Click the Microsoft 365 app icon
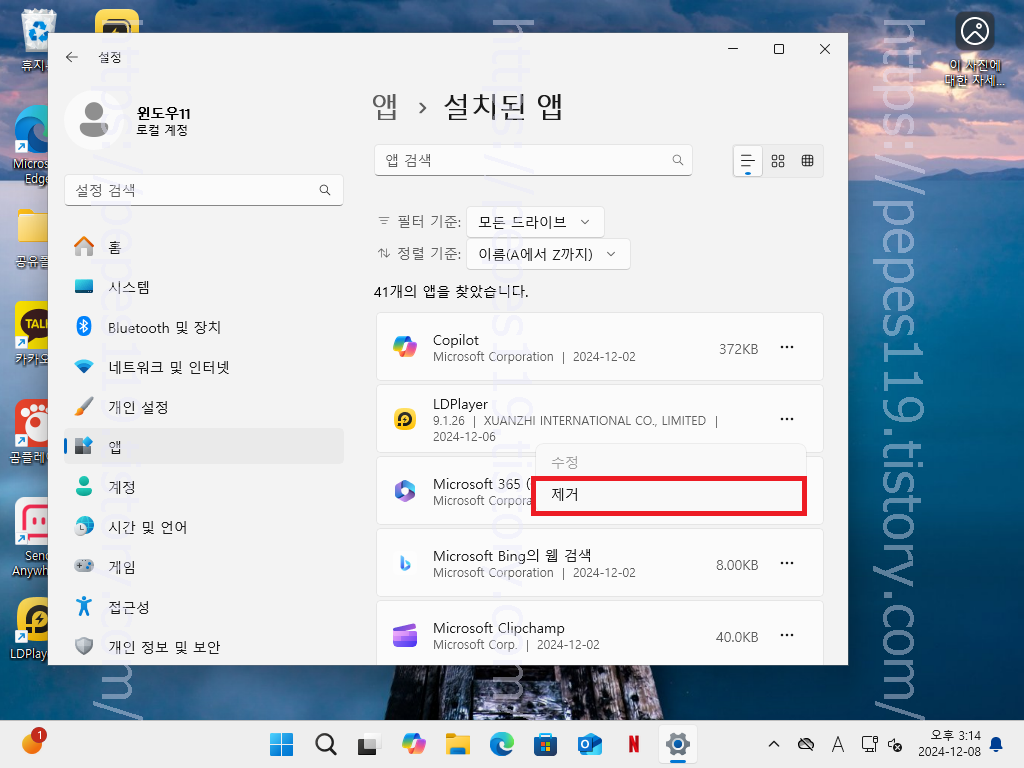Image resolution: width=1024 pixels, height=768 pixels. (x=405, y=490)
